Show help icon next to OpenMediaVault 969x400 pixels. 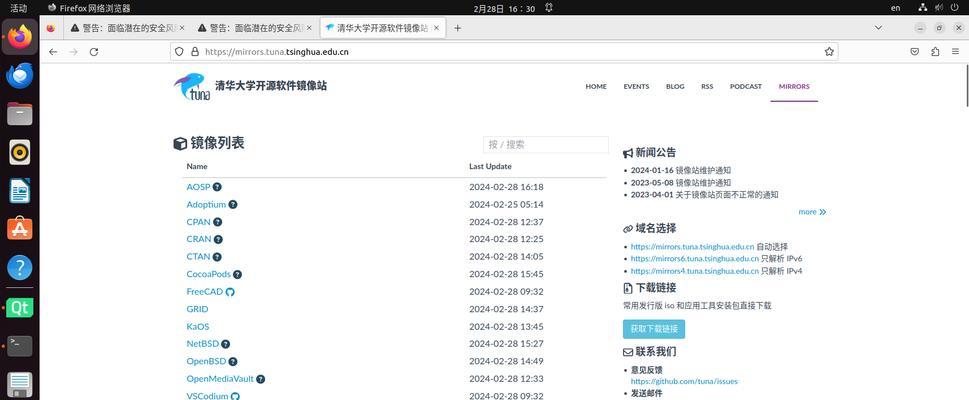pyautogui.click(x=261, y=378)
